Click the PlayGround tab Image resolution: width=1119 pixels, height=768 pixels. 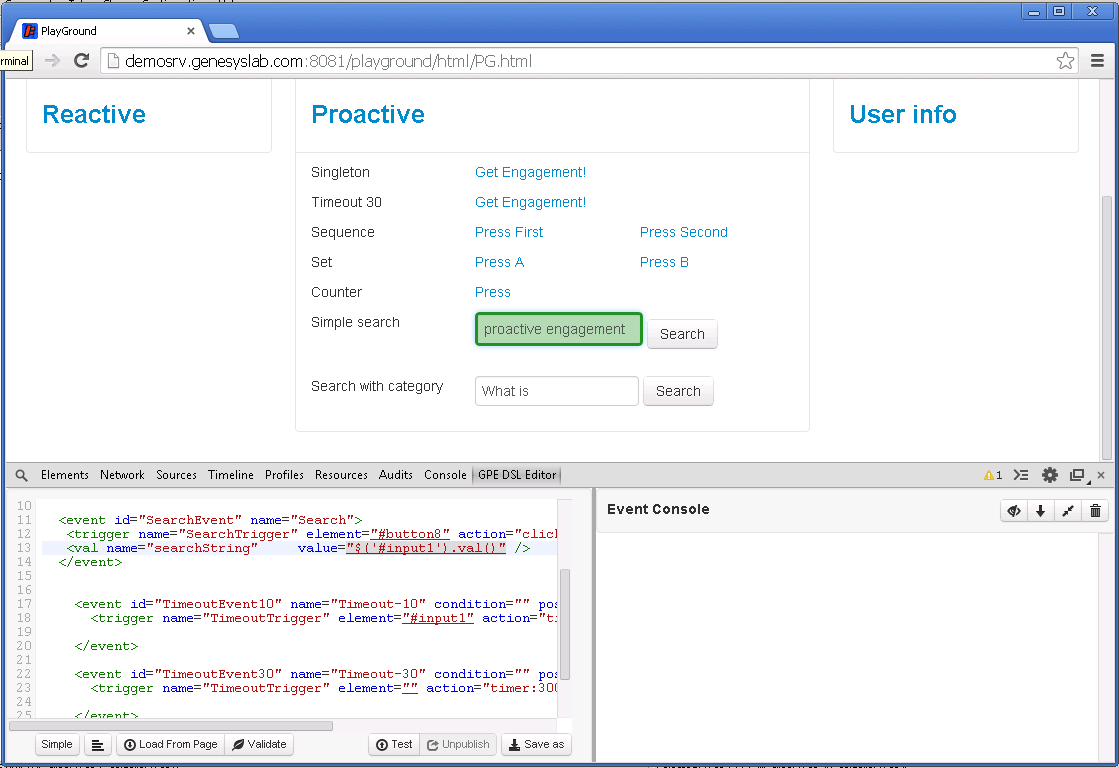tap(107, 31)
